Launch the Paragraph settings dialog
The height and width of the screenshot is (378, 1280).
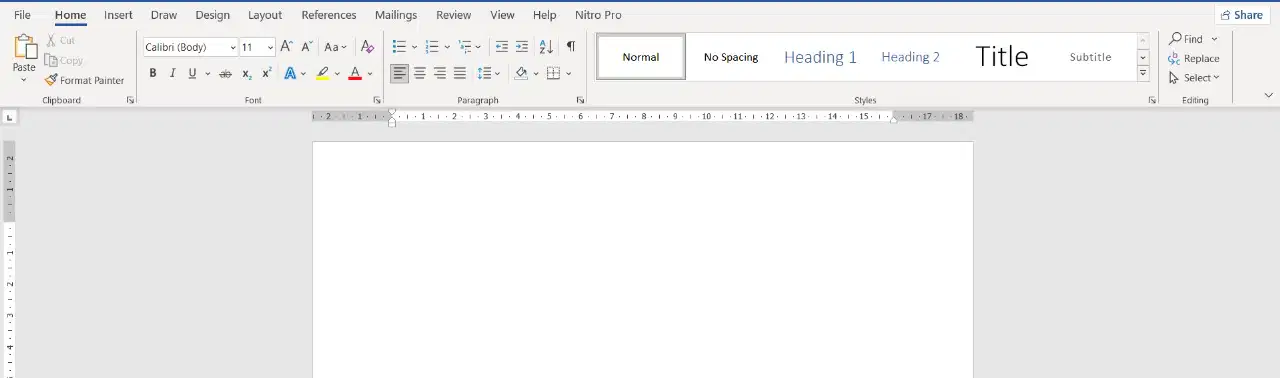[x=580, y=100]
